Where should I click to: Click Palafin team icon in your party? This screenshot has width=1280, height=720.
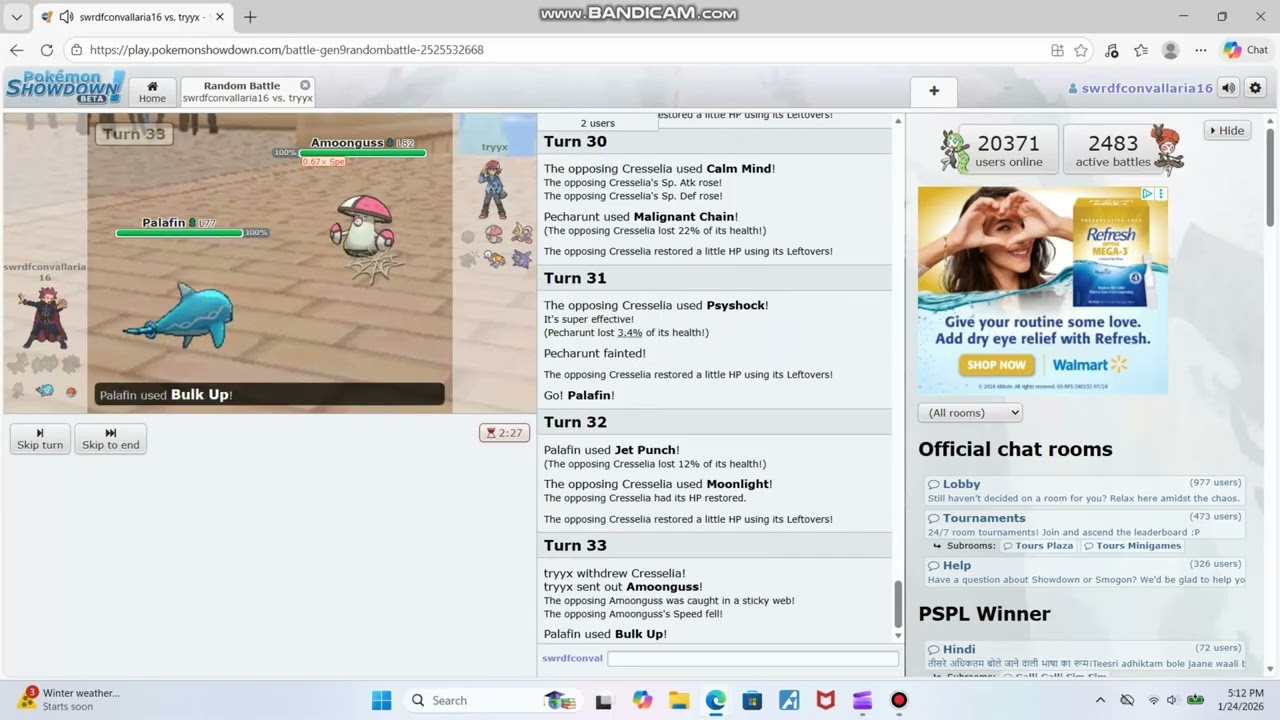pyautogui.click(x=45, y=390)
